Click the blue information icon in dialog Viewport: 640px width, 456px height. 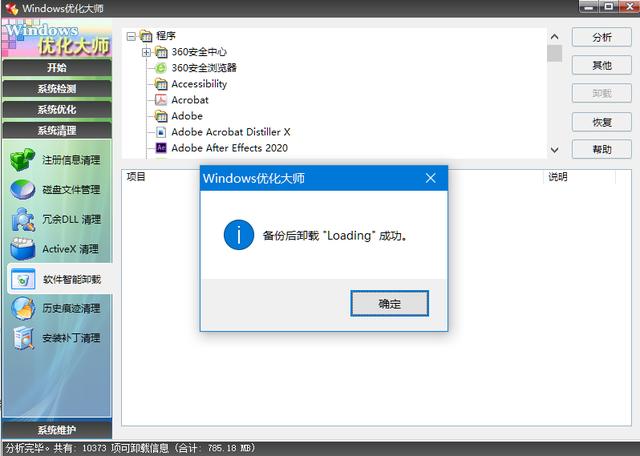[x=239, y=235]
